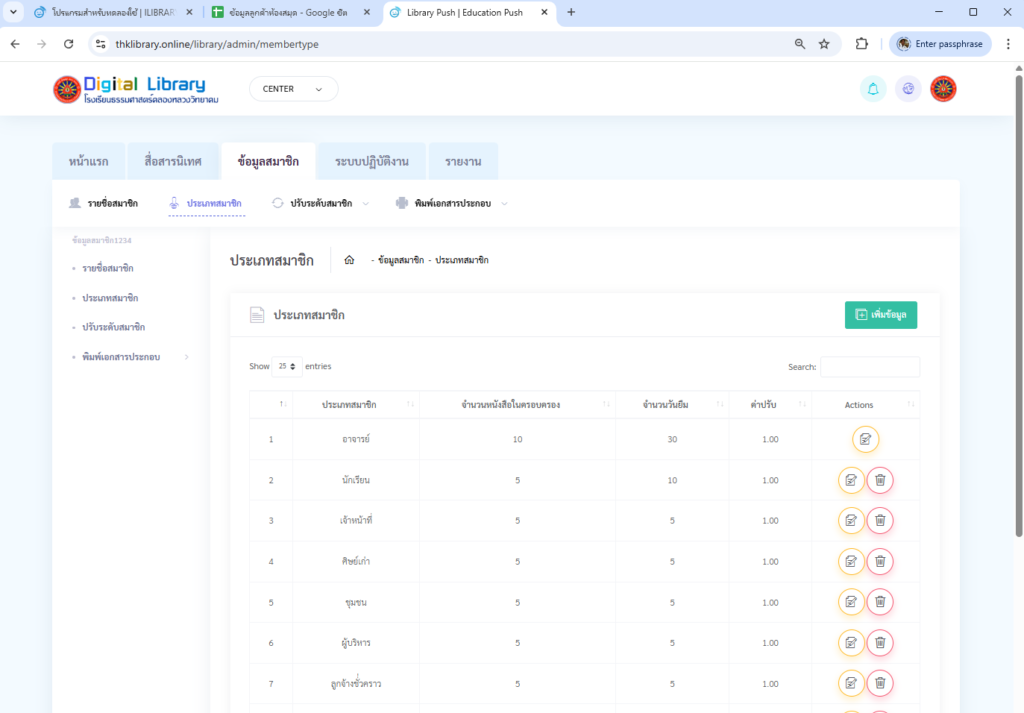This screenshot has width=1024, height=713.
Task: Switch to the สื่อสารนิเทศ tab
Action: point(173,161)
